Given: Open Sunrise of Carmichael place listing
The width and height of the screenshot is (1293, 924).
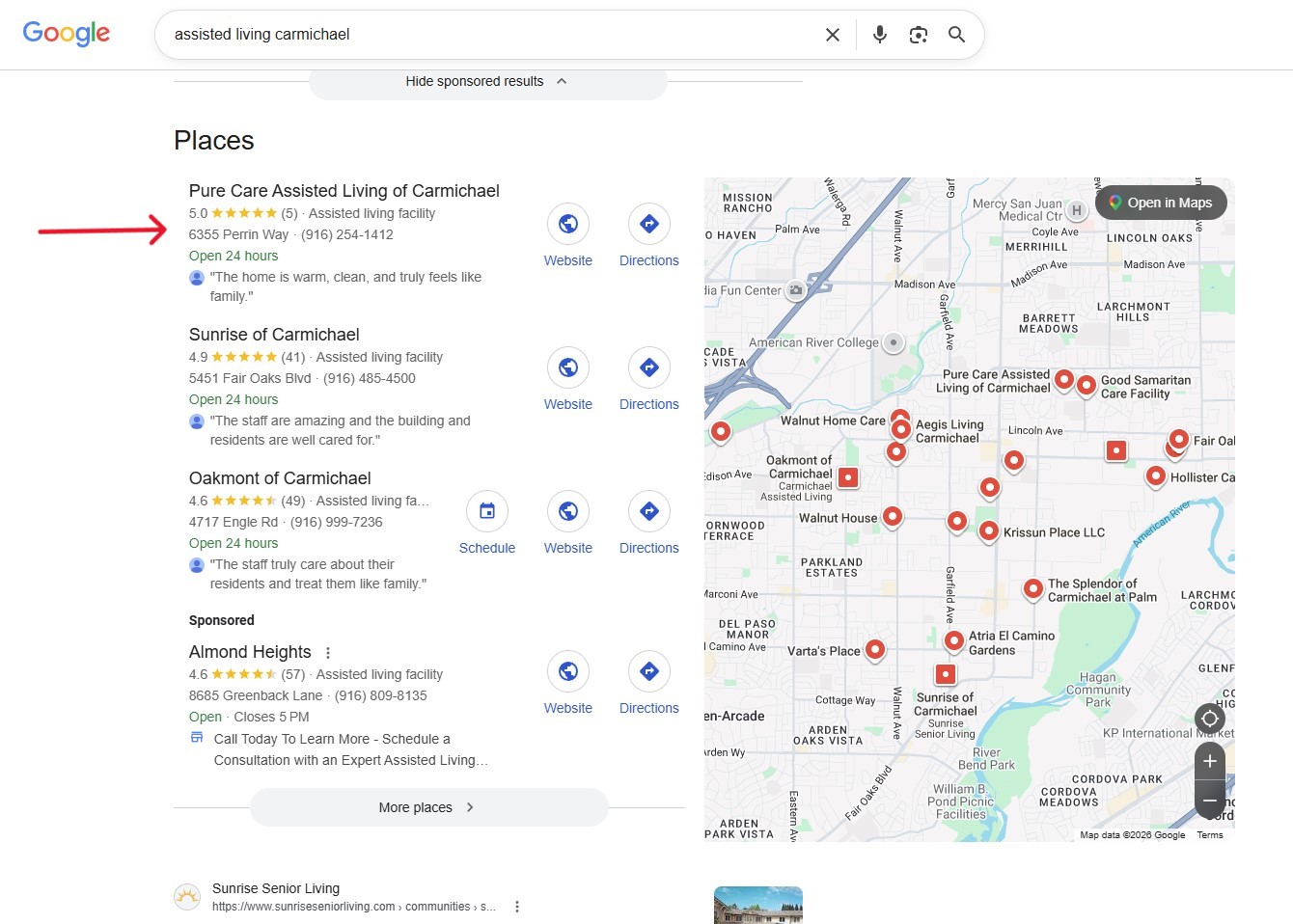Looking at the screenshot, I should pyautogui.click(x=274, y=335).
